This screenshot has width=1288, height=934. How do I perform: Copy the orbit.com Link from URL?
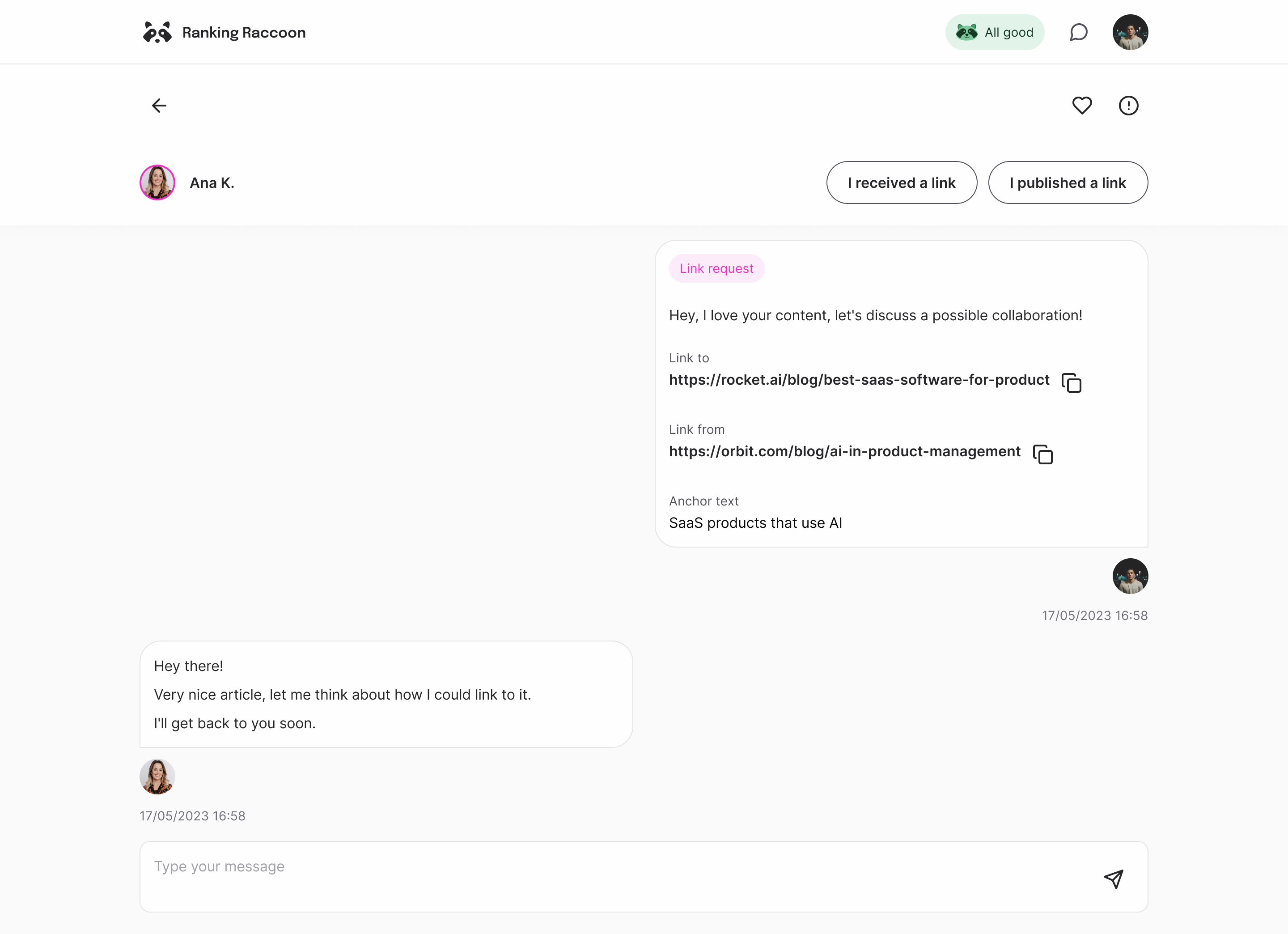pyautogui.click(x=1042, y=454)
